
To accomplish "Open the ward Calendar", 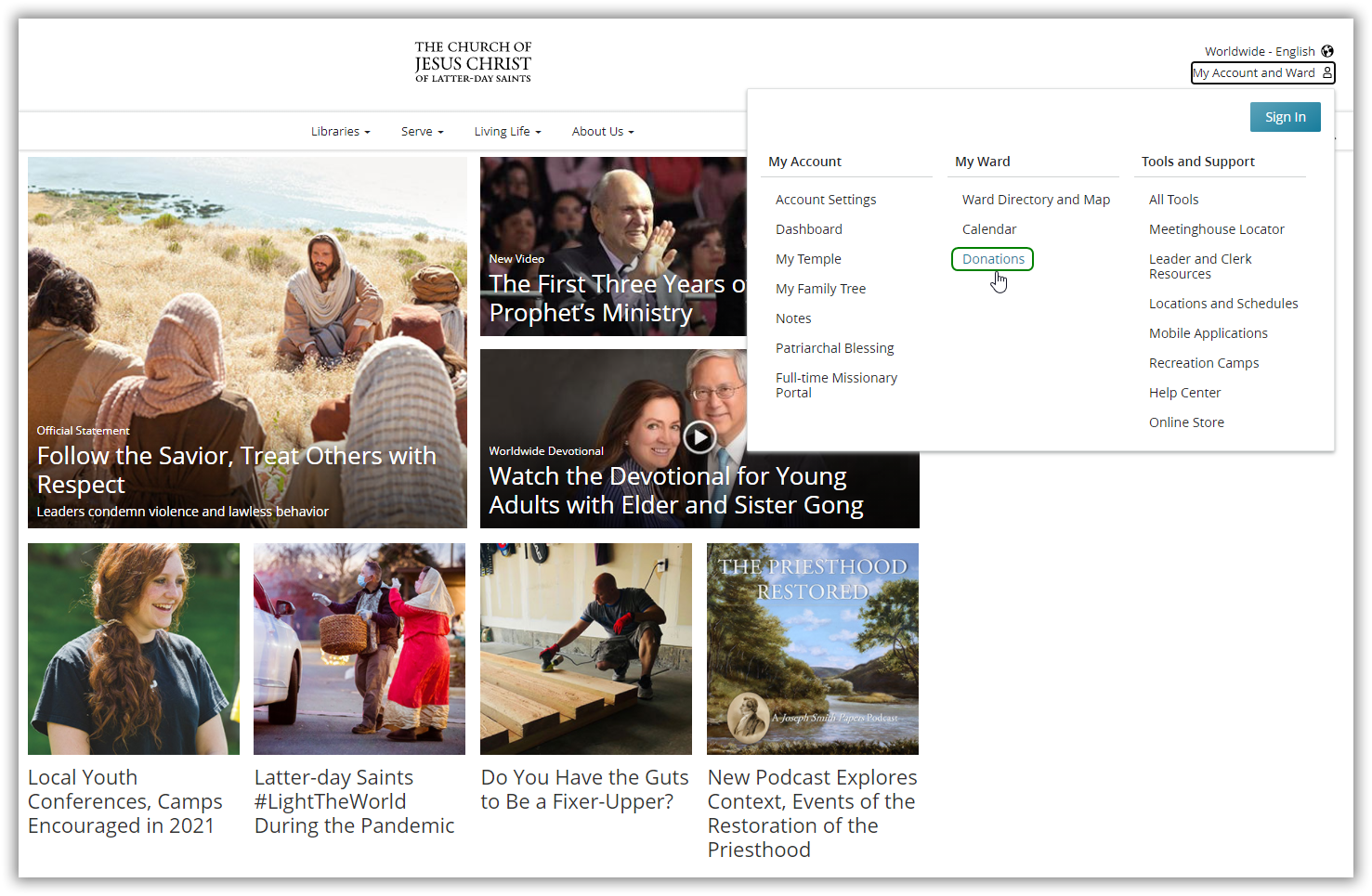I will pos(989,229).
